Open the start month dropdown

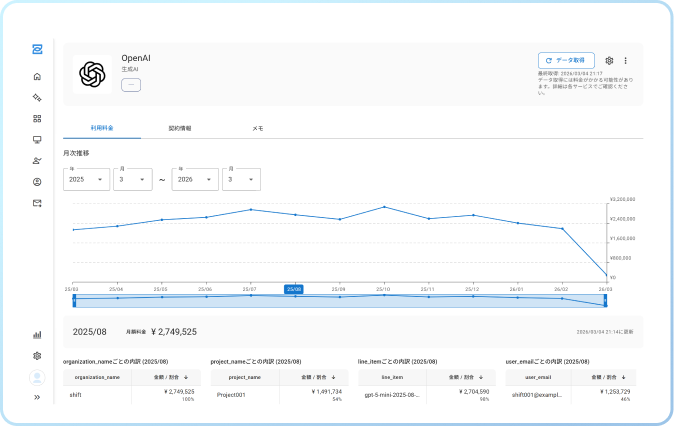(x=133, y=180)
